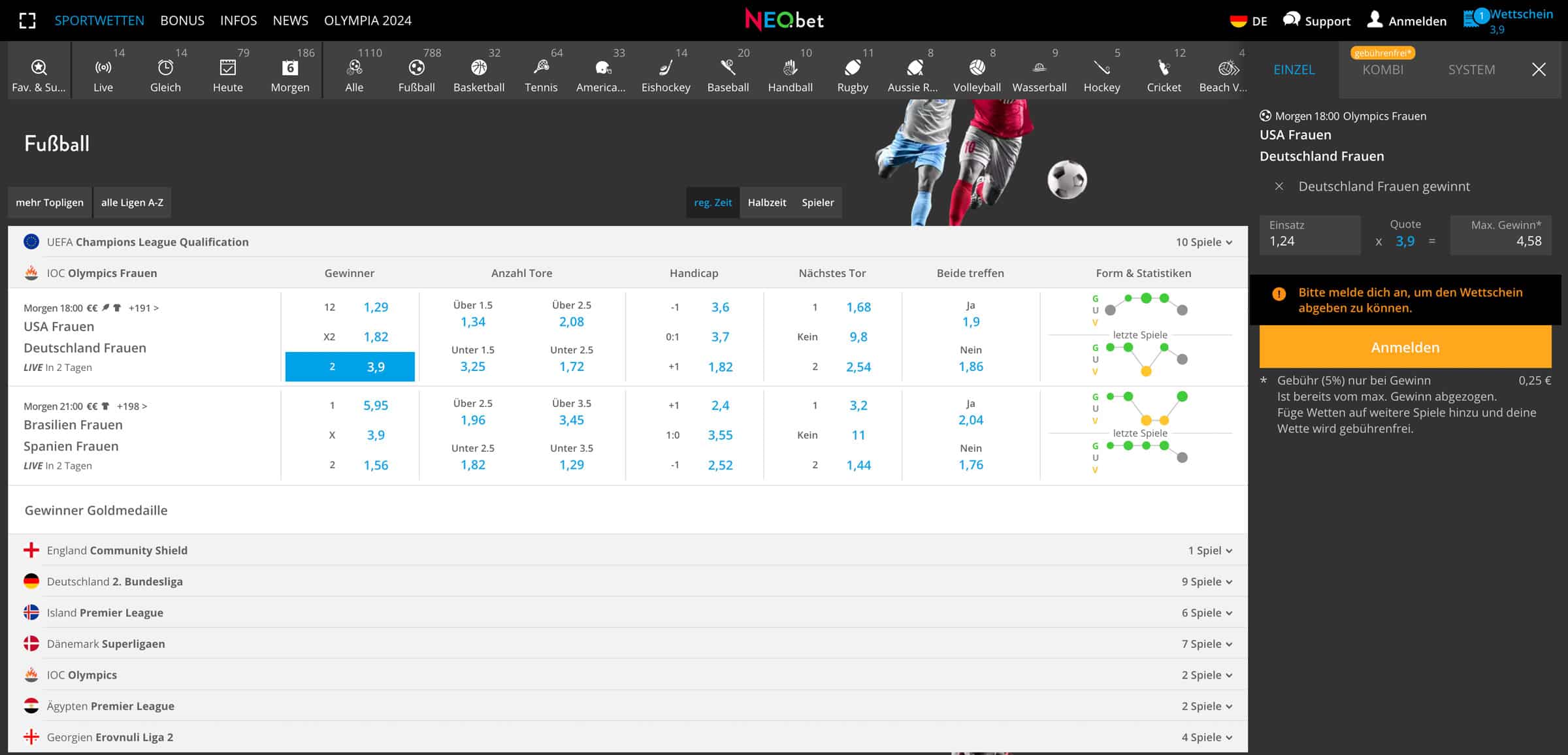1568x755 pixels.
Task: Click mehr Topligen button
Action: pos(50,202)
